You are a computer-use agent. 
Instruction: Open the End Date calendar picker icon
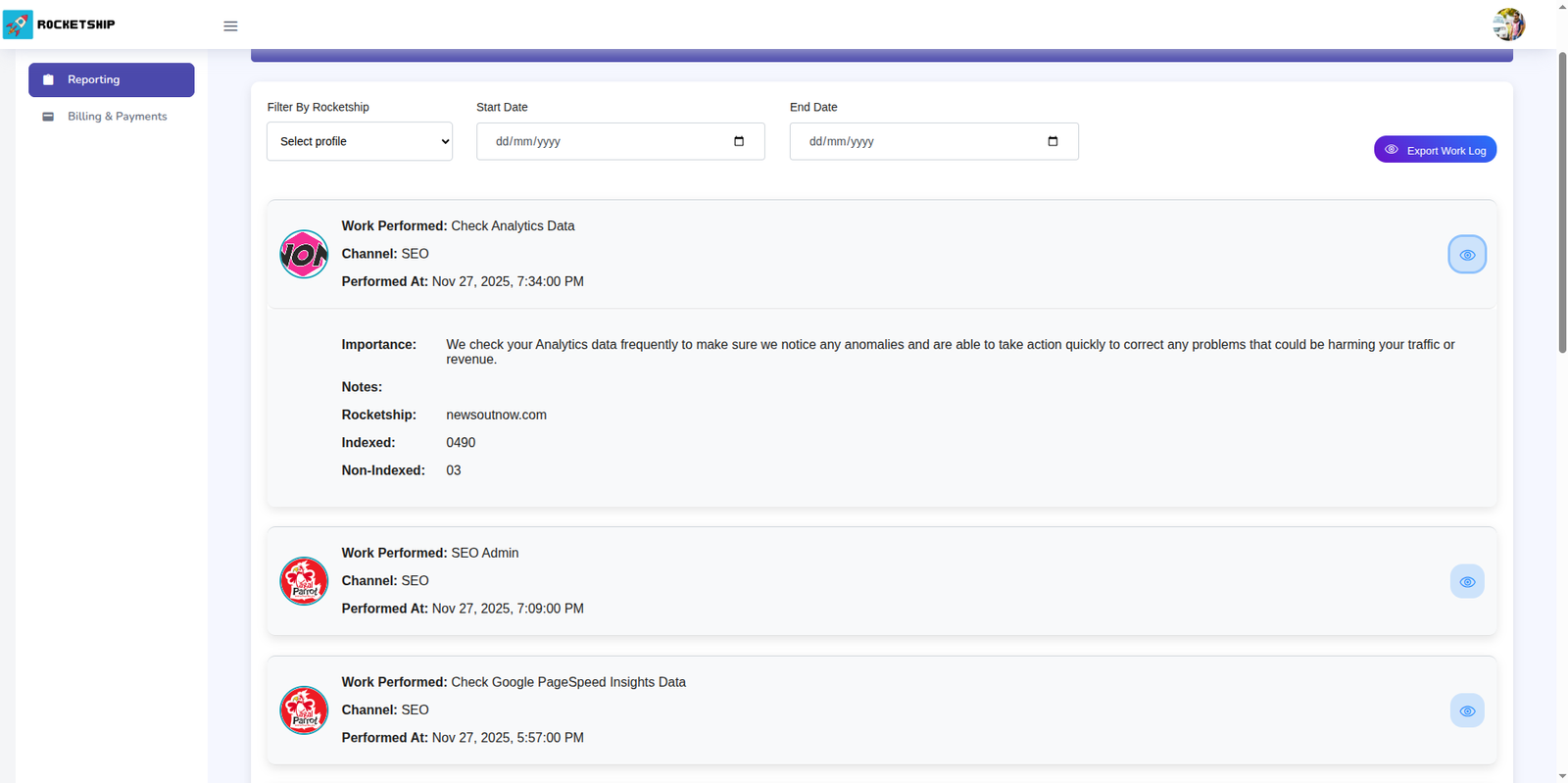[x=1053, y=141]
